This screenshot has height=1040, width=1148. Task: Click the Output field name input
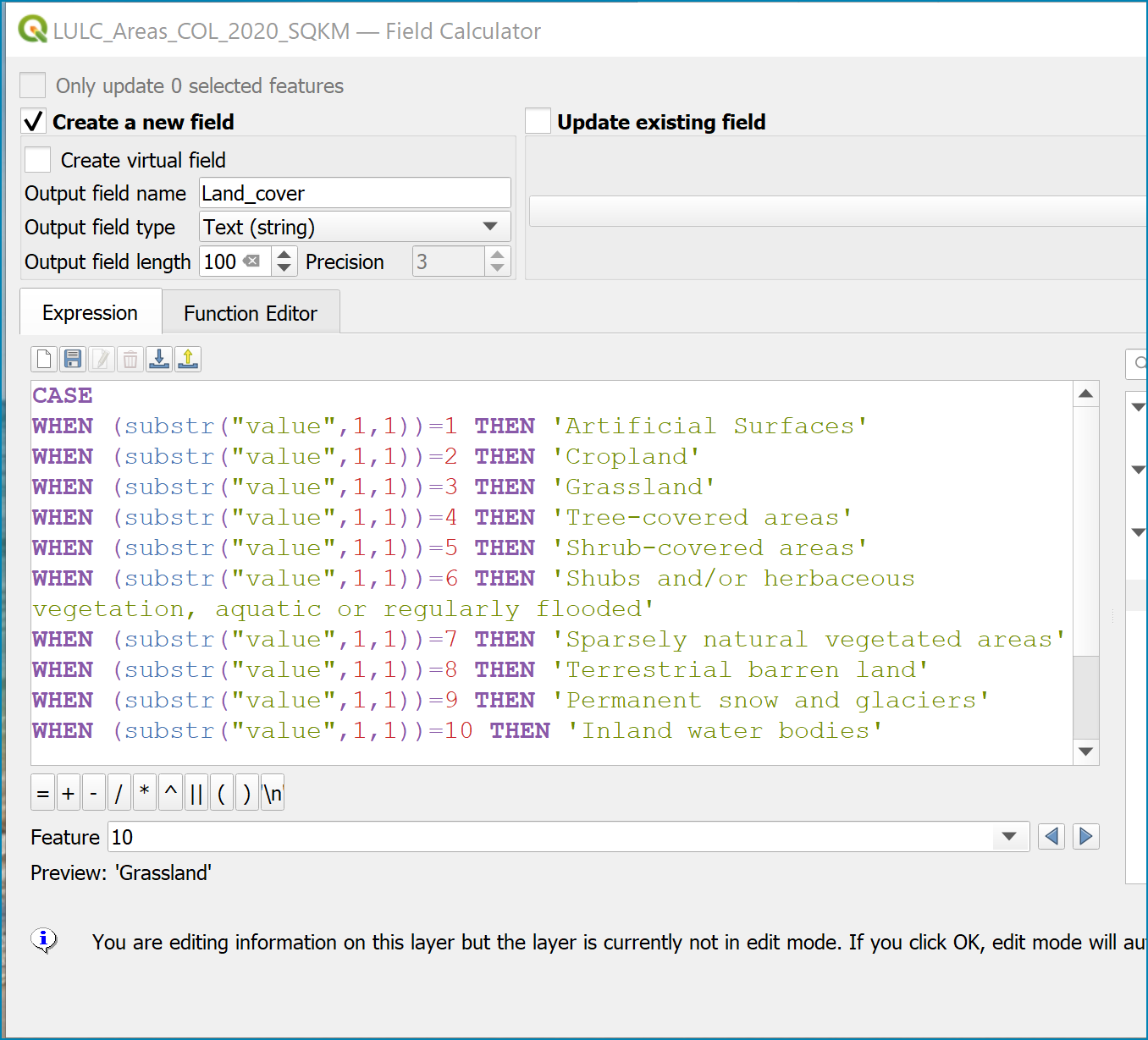[356, 193]
